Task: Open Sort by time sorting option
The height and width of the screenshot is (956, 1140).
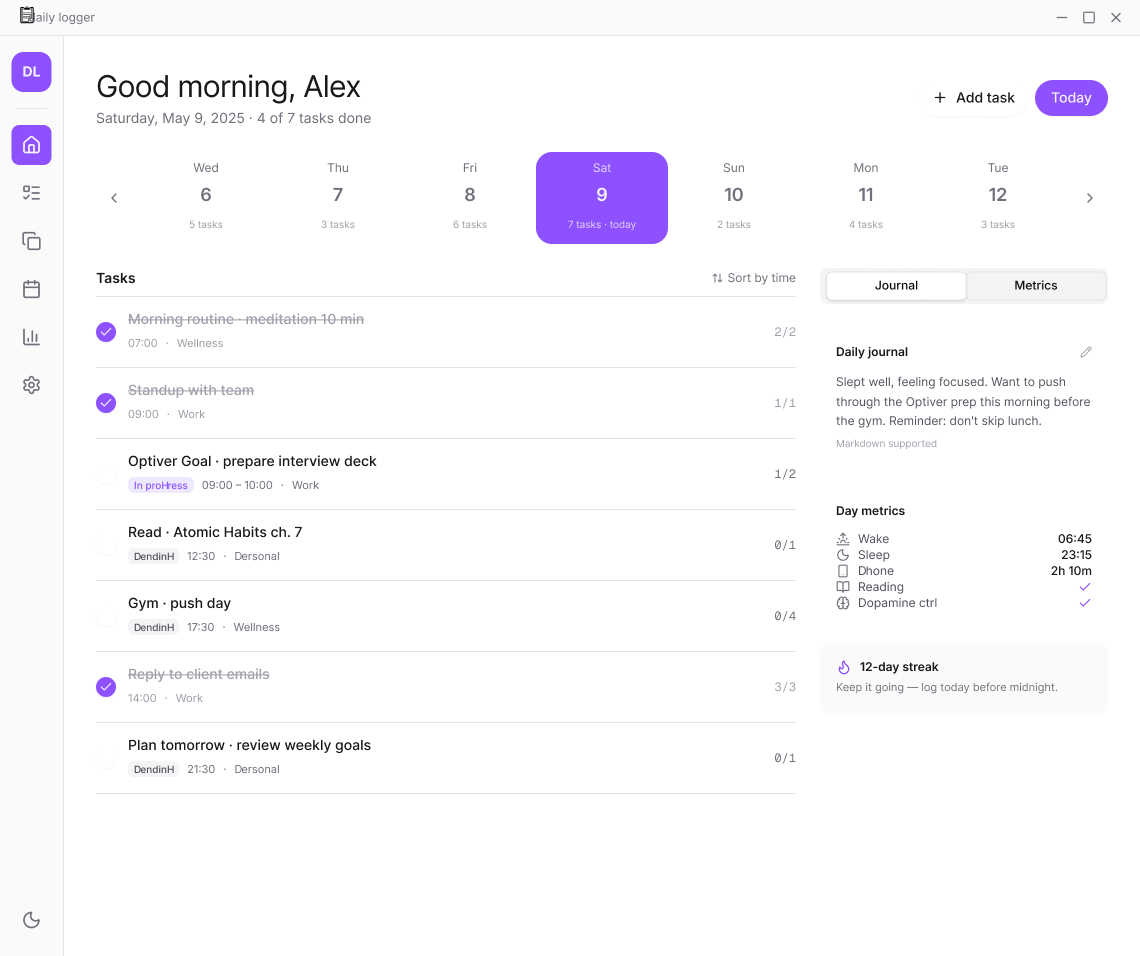Action: pyautogui.click(x=754, y=278)
